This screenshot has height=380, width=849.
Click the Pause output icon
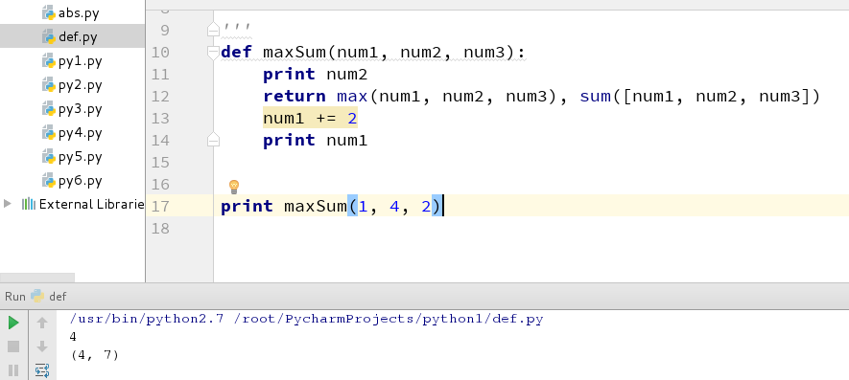[x=14, y=370]
